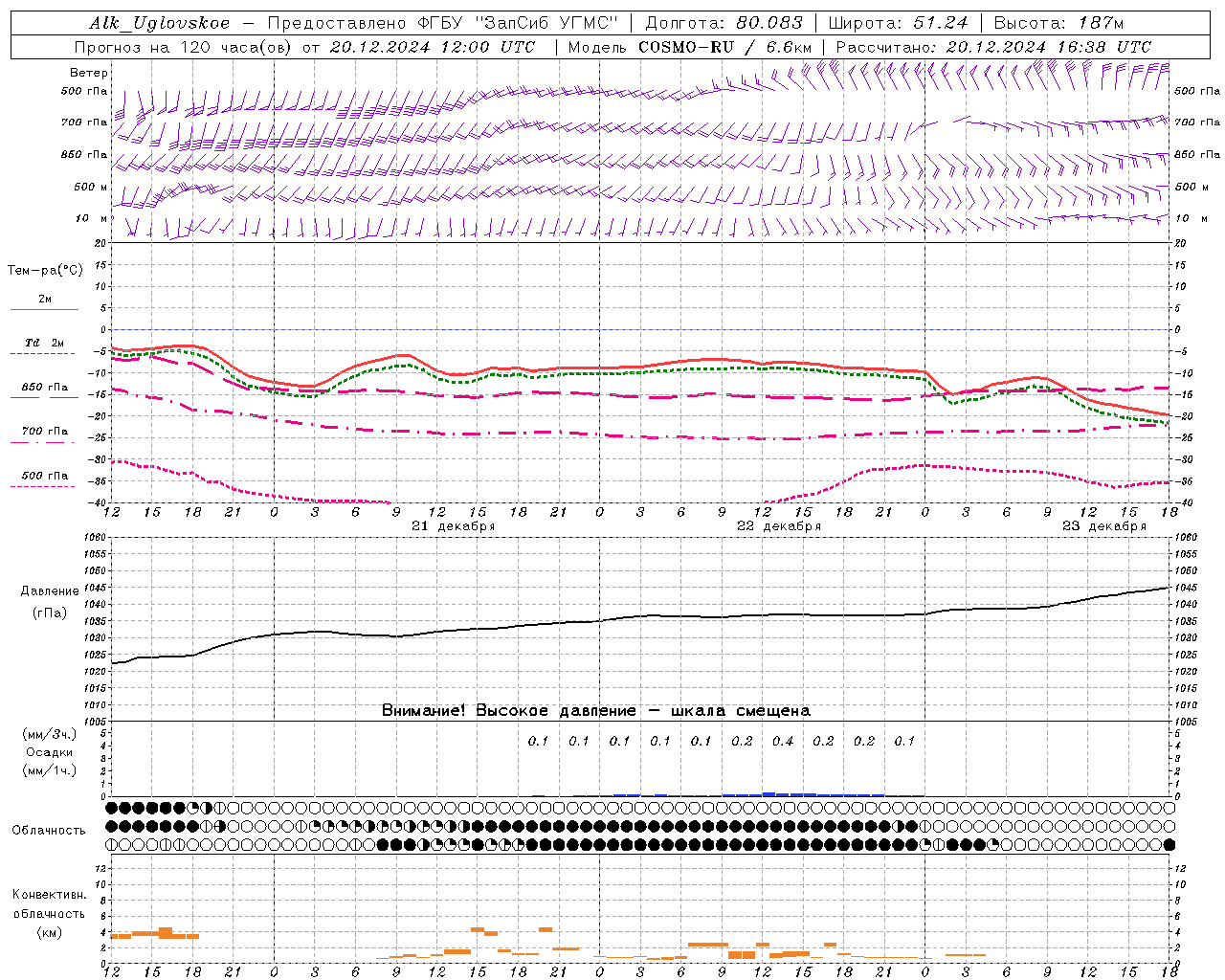Click the 'Давление' pressure panel label
The height and width of the screenshot is (980, 1225).
(50, 591)
